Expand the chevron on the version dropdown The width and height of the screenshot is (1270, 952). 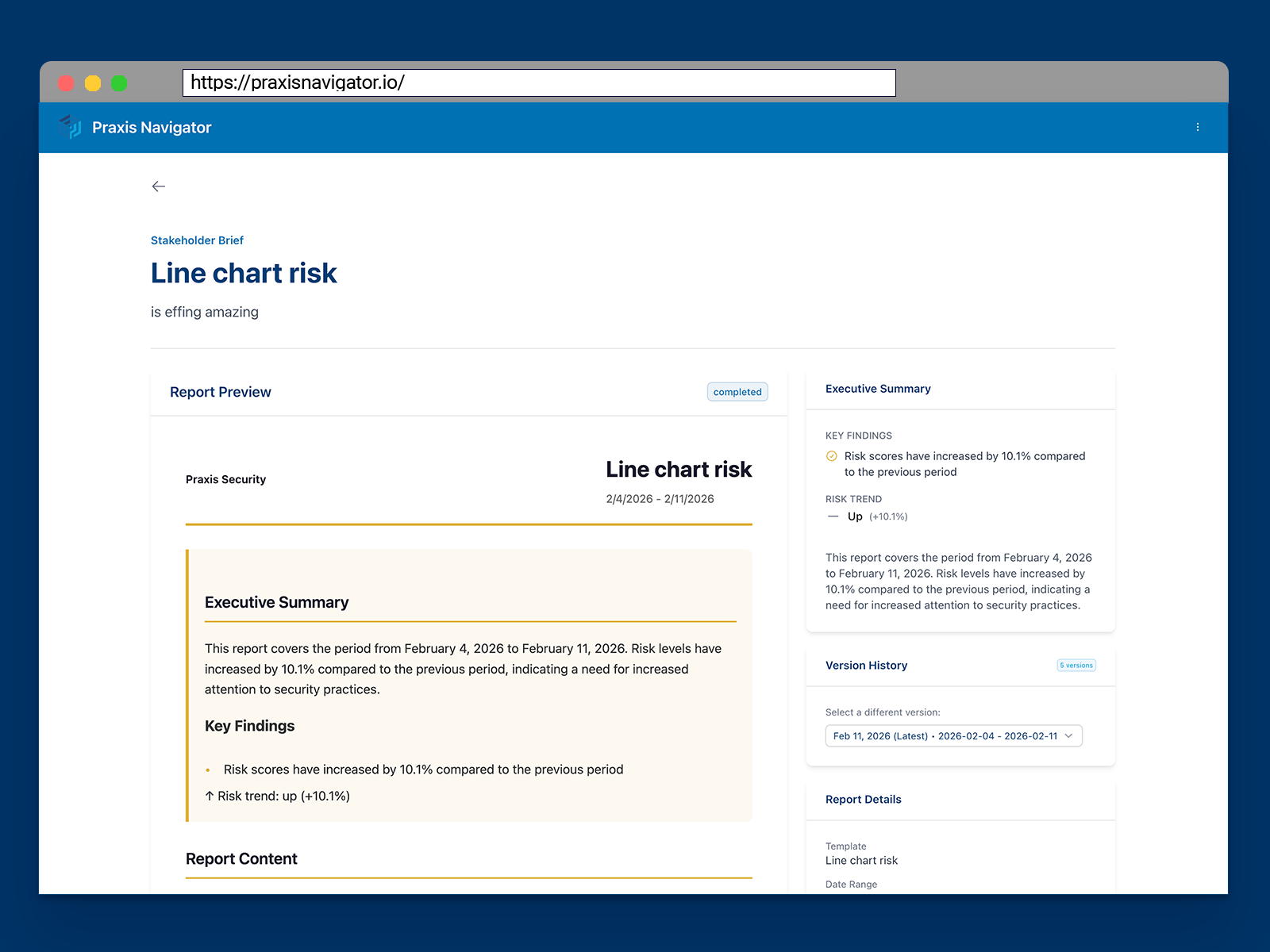pos(1068,735)
